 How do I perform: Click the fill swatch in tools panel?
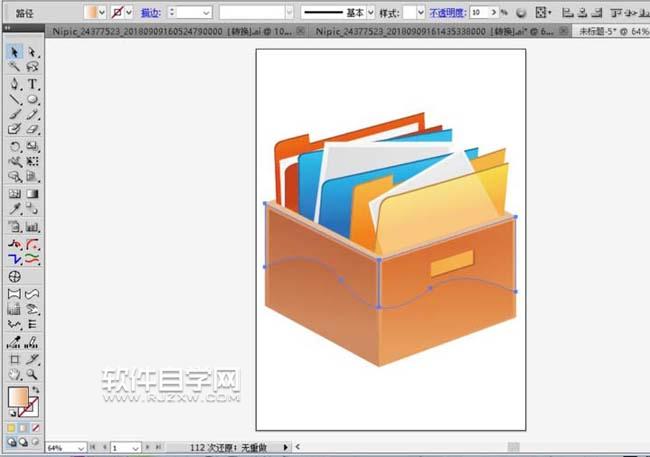pyautogui.click(x=18, y=397)
